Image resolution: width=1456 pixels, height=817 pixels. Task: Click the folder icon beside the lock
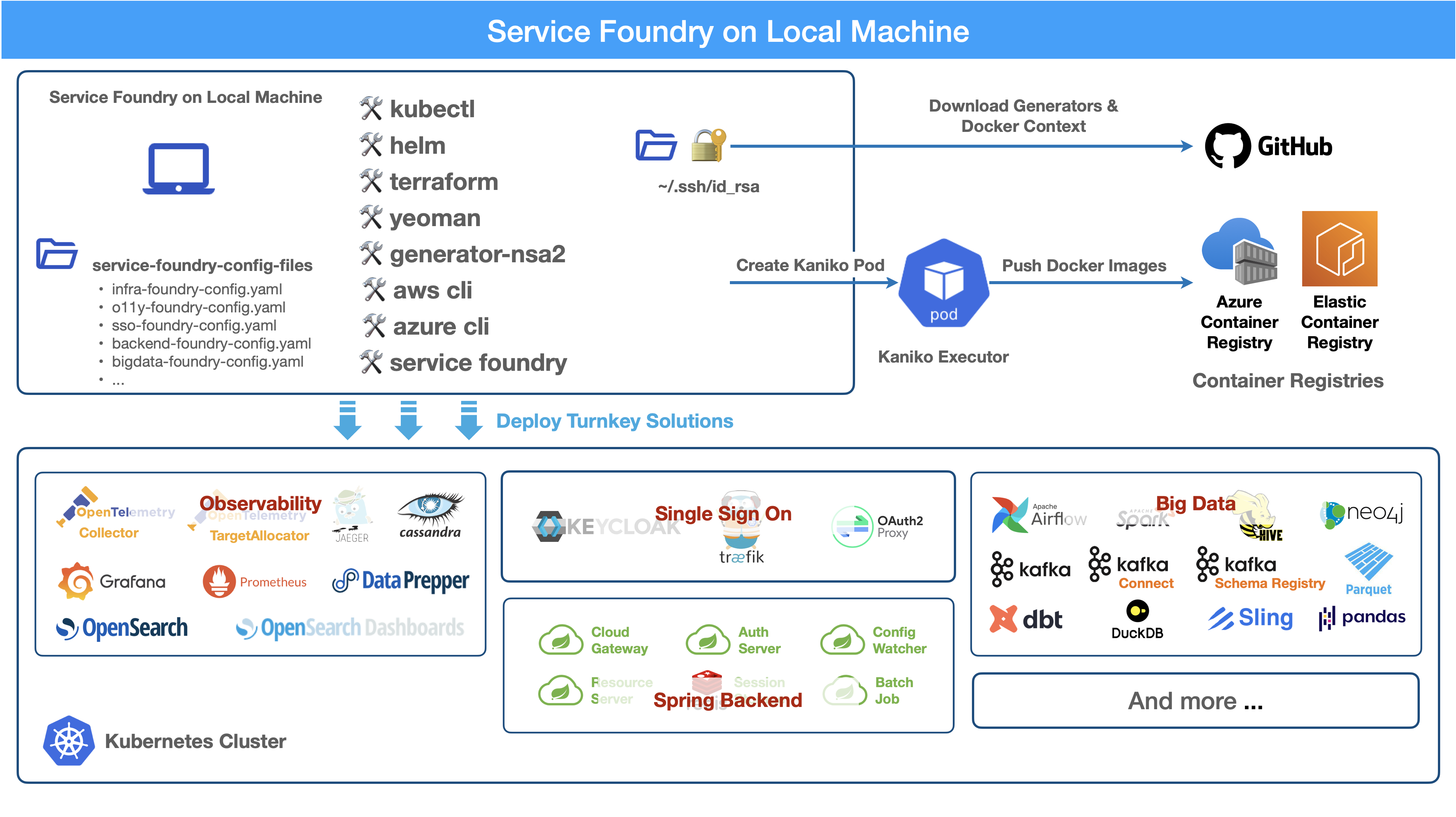(x=656, y=145)
